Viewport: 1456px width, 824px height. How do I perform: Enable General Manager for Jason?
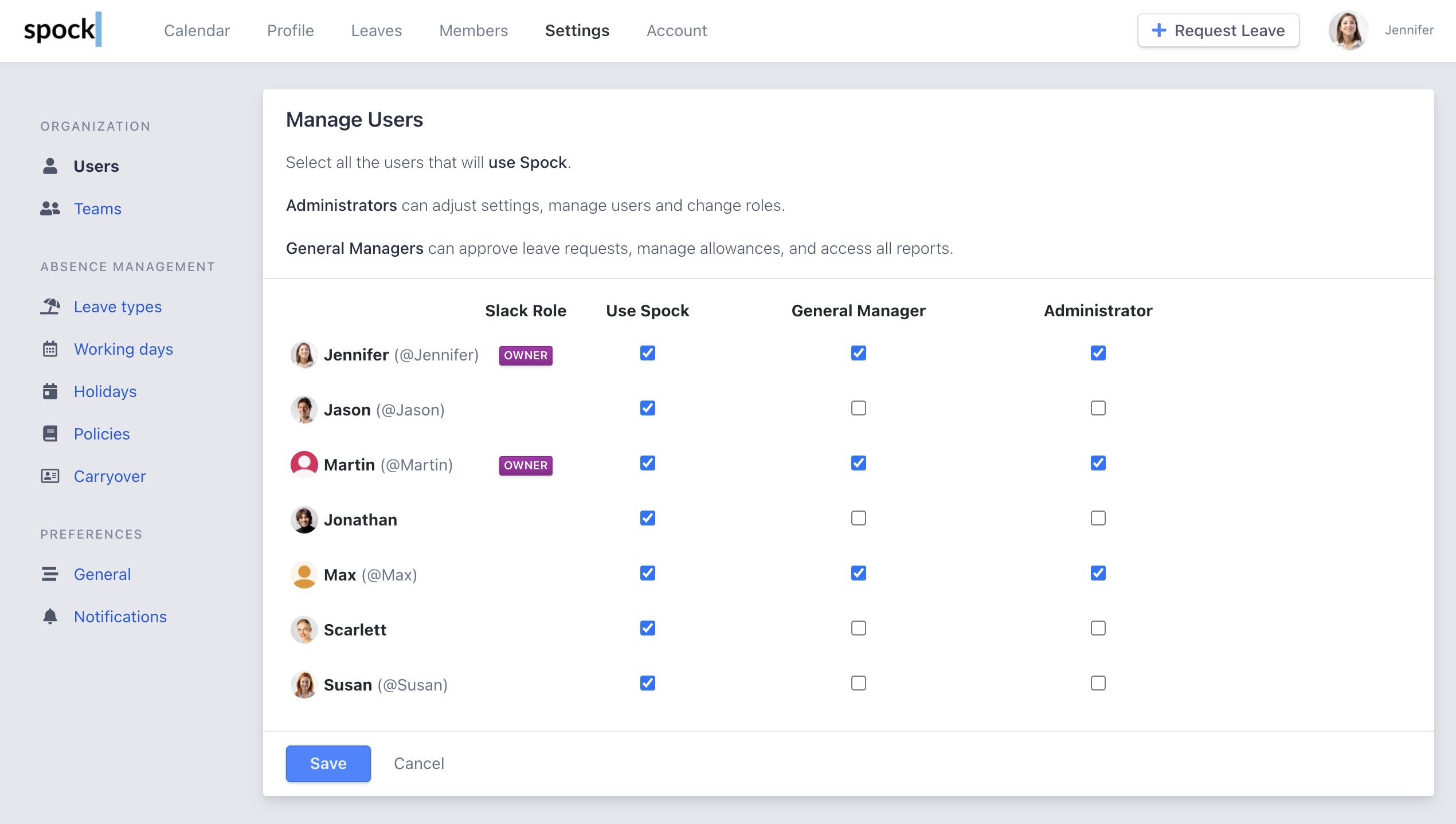tap(858, 408)
